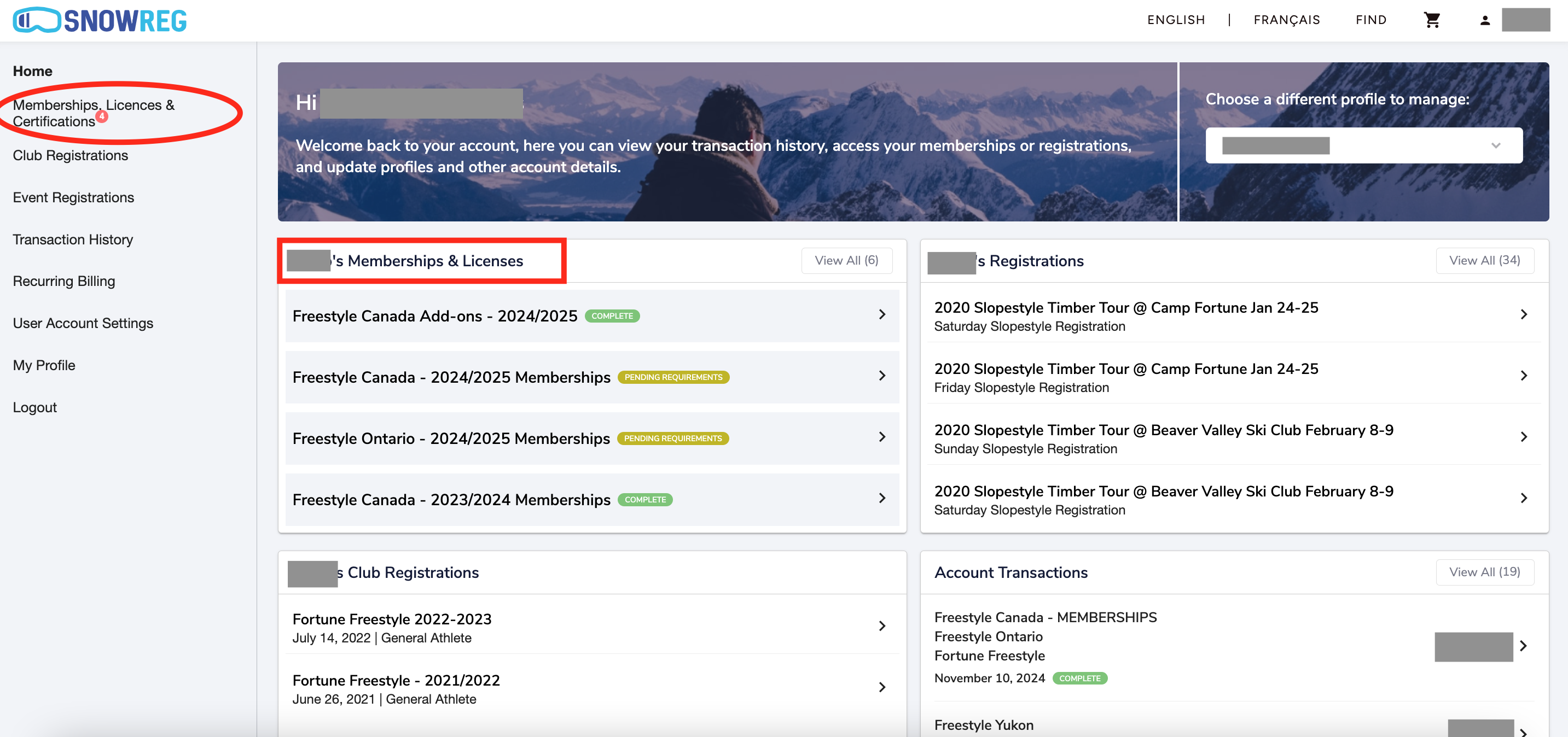Open Transaction History from sidebar

coord(72,239)
